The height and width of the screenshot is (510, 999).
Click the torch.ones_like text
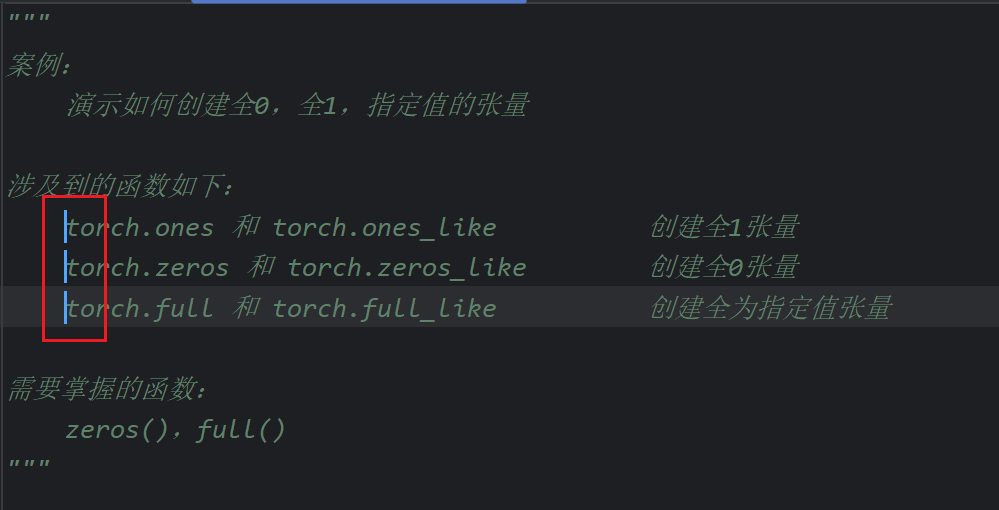pos(384,228)
